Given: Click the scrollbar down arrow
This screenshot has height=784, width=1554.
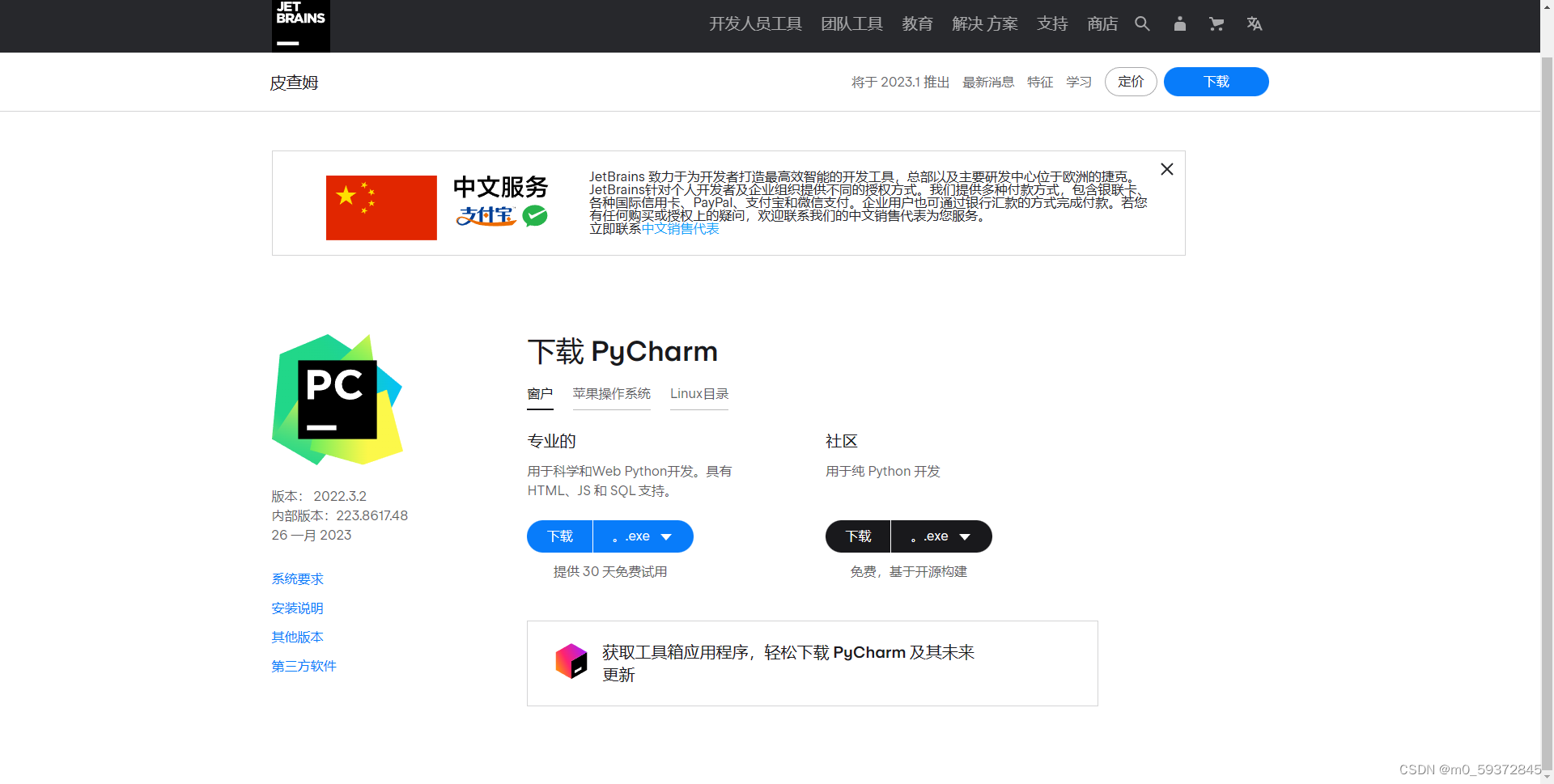Looking at the screenshot, I should point(1547,777).
